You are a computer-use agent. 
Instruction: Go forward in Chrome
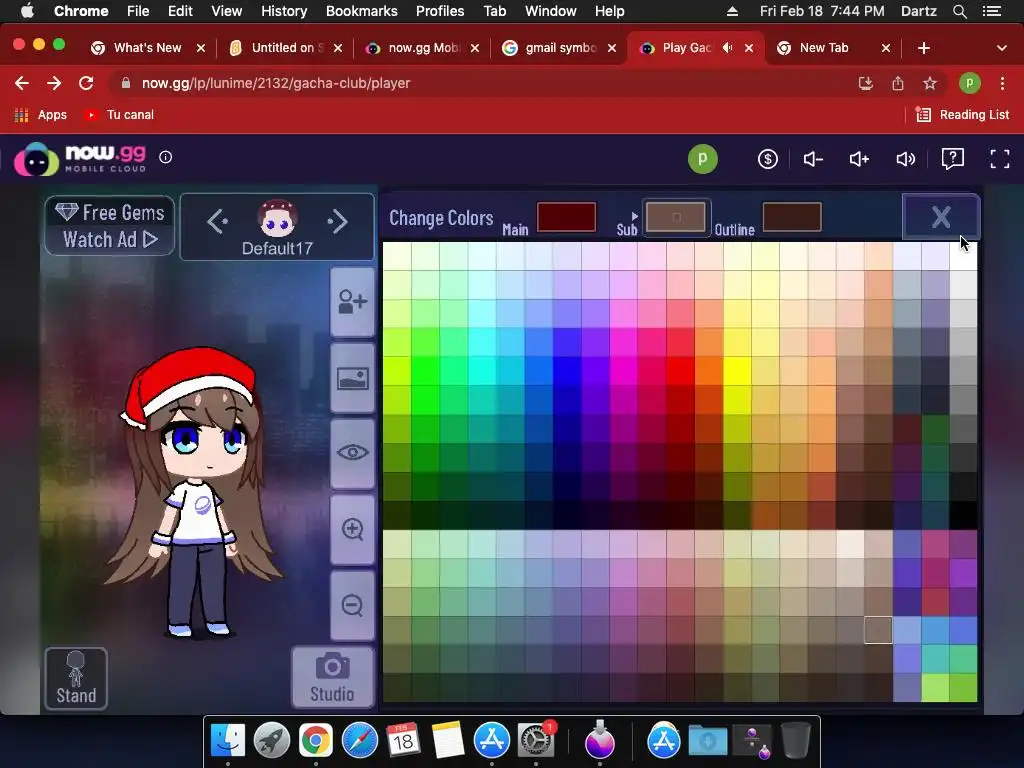(54, 83)
